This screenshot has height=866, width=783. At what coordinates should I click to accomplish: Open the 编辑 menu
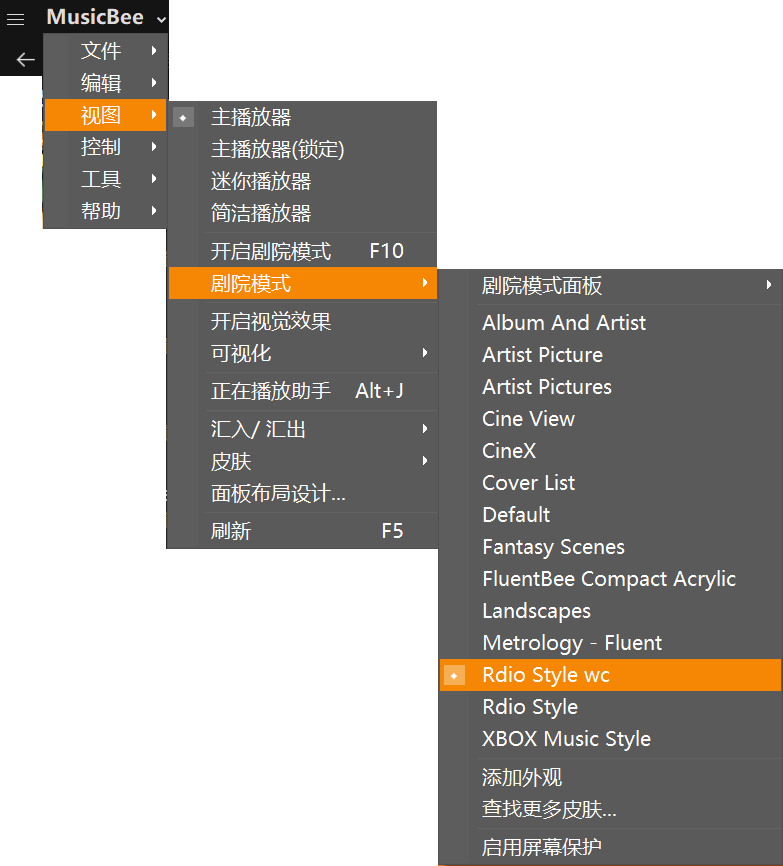click(x=105, y=83)
